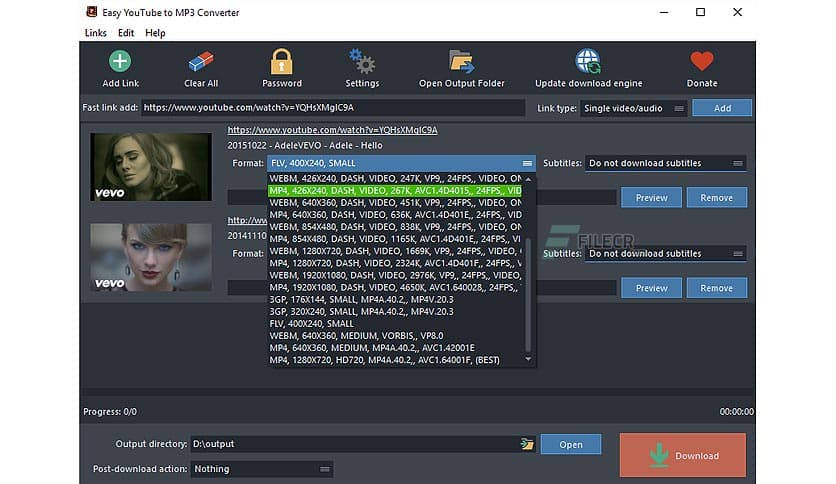Click the Clear All eraser icon
The image size is (836, 484).
click(x=201, y=62)
